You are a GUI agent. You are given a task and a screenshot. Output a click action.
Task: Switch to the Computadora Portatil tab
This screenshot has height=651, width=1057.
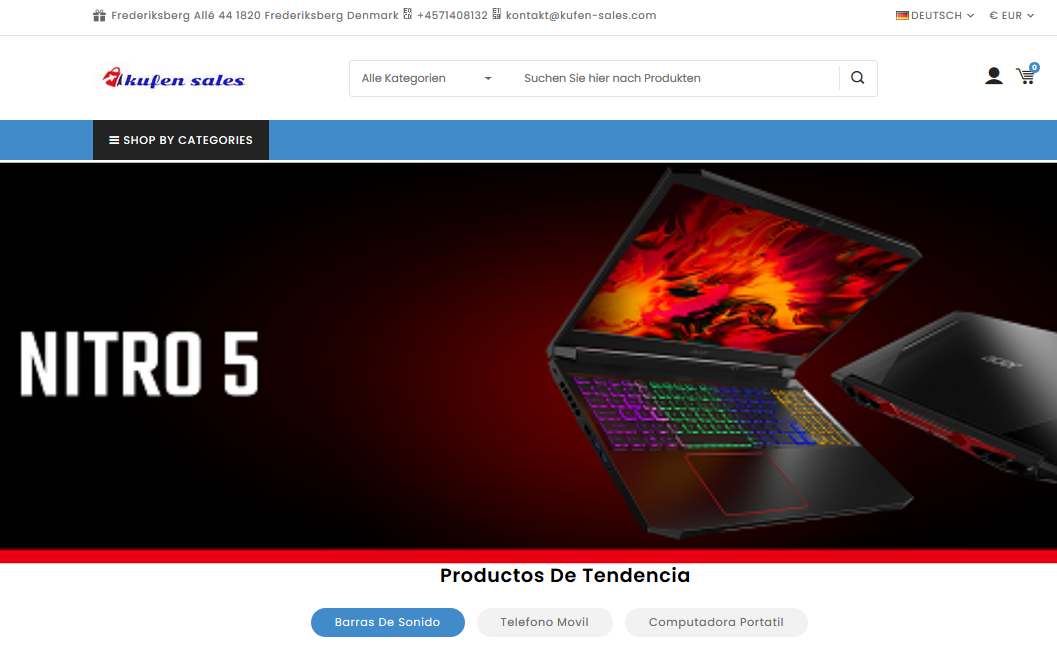[716, 622]
